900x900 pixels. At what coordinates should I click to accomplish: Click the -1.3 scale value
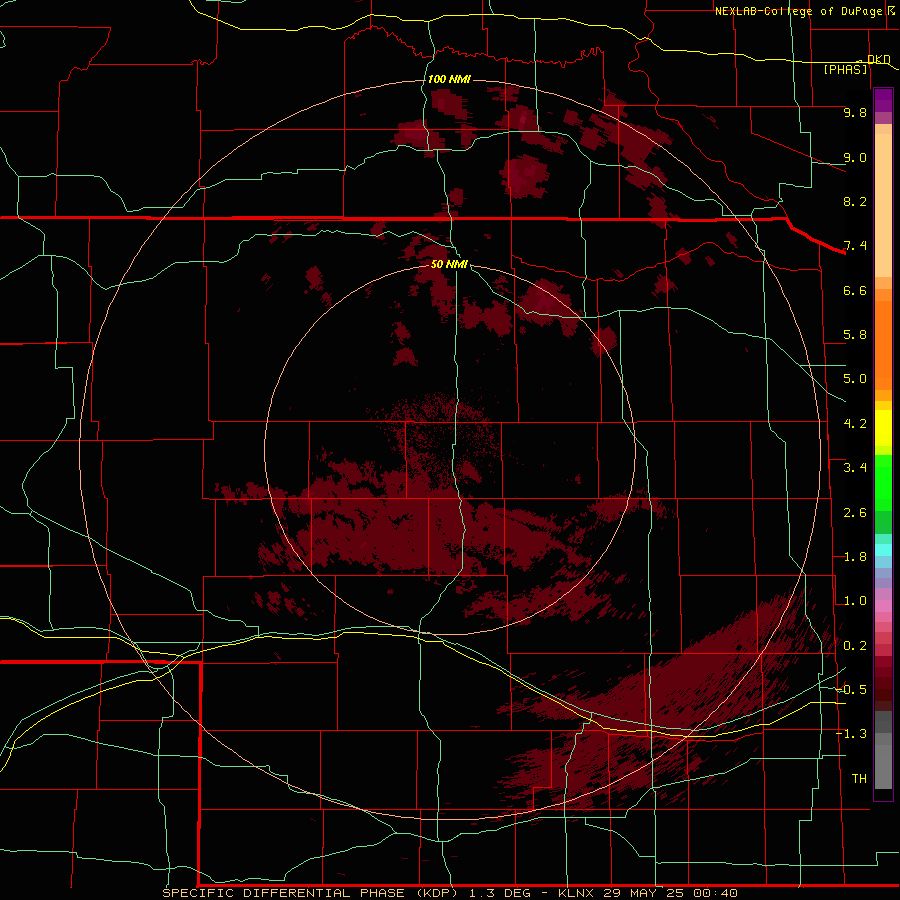[x=851, y=734]
